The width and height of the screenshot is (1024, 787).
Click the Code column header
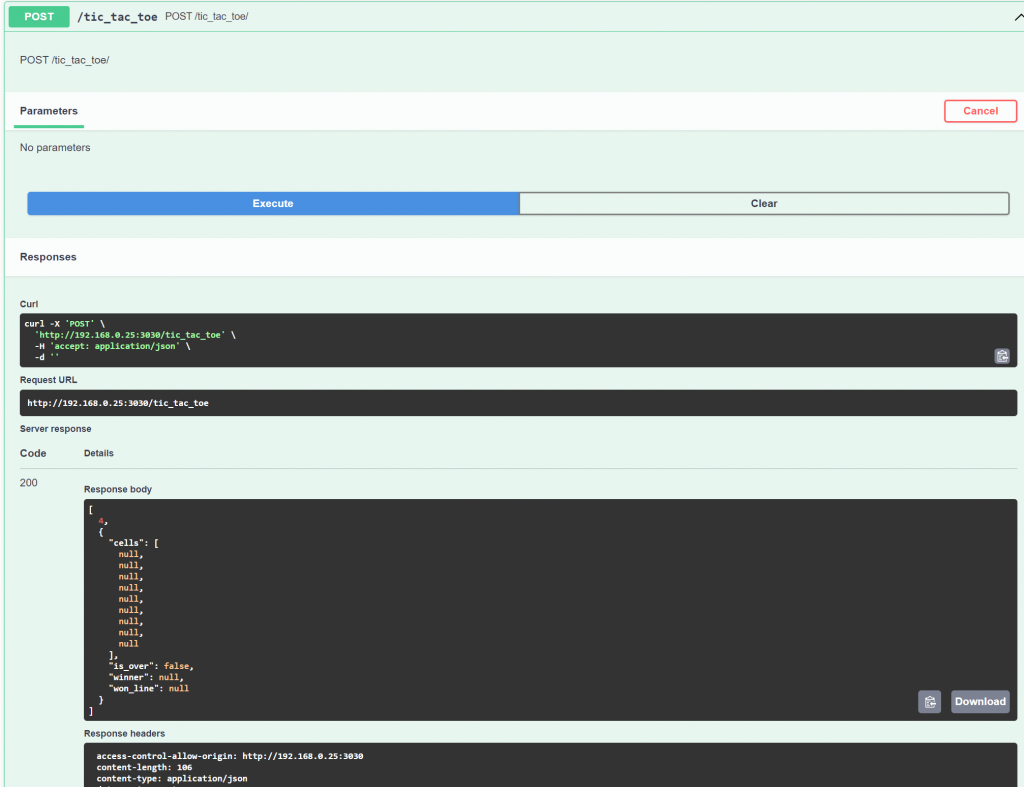[33, 453]
